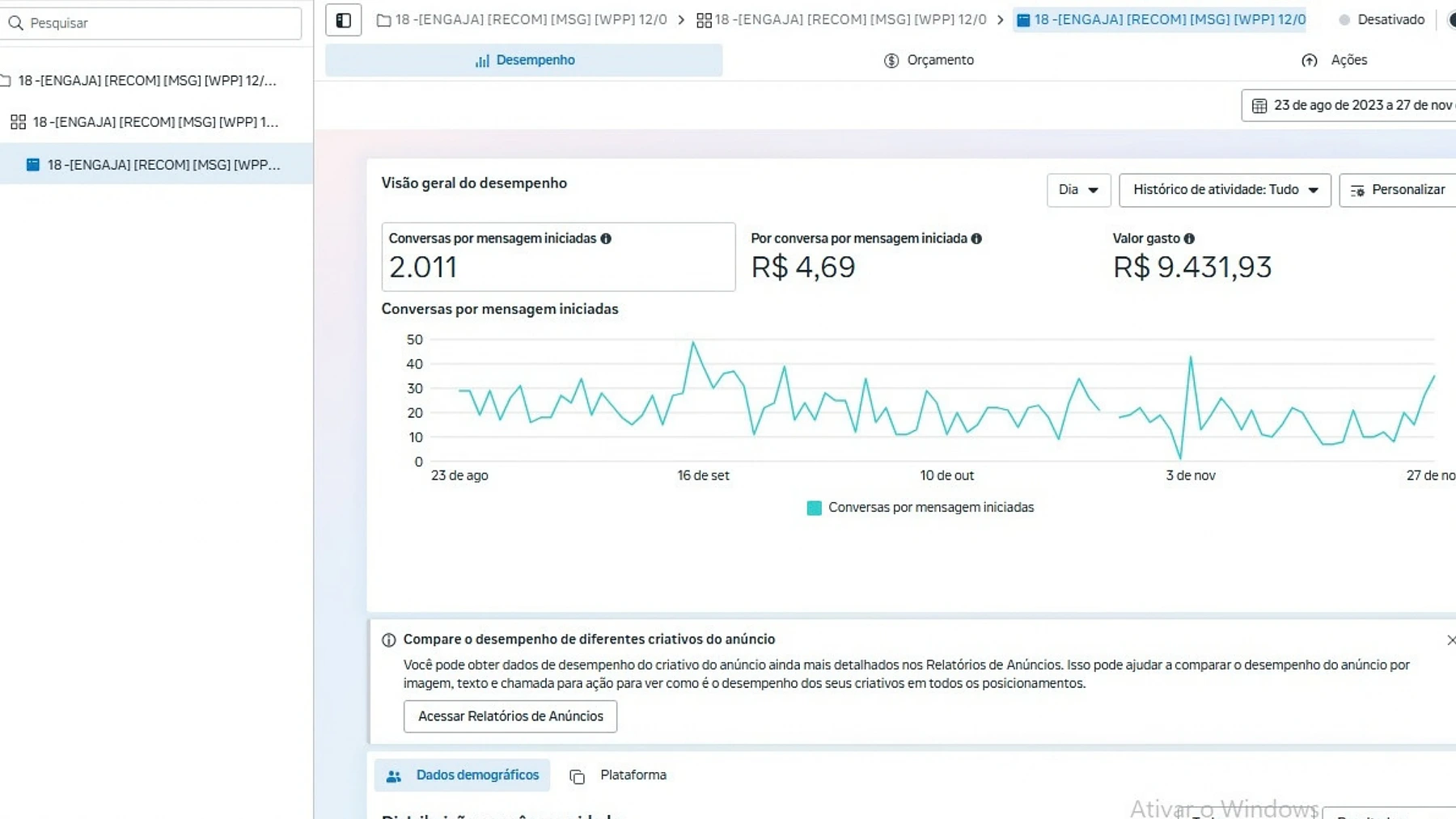Select the Plataforma tab
The height and width of the screenshot is (819, 1456).
618,775
